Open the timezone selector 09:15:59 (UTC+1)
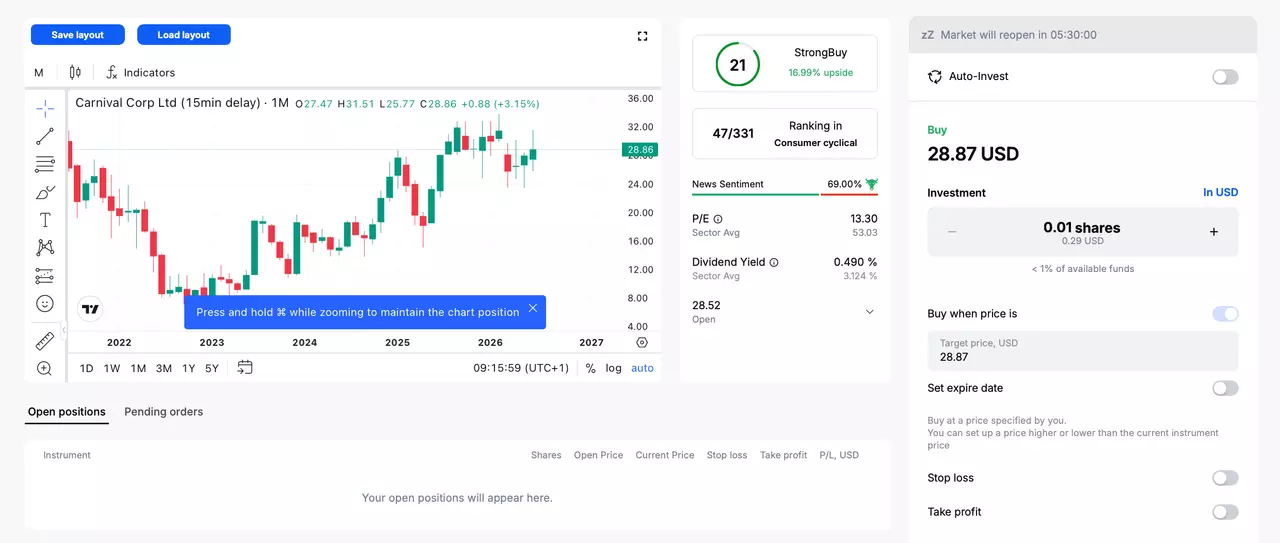The image size is (1280, 543). [521, 368]
